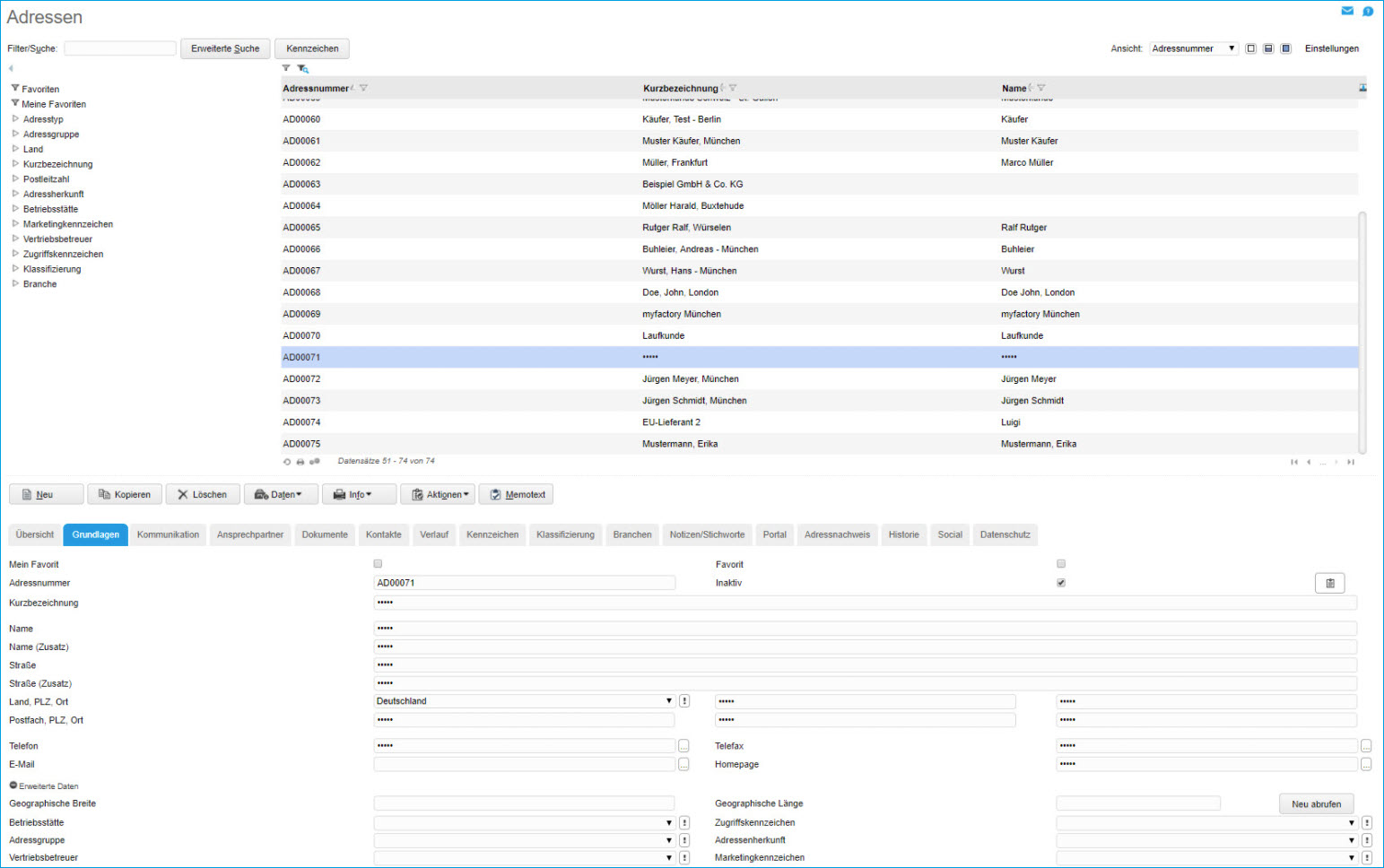Click the Neu abrufen button
Image resolution: width=1384 pixels, height=868 pixels.
click(1316, 804)
